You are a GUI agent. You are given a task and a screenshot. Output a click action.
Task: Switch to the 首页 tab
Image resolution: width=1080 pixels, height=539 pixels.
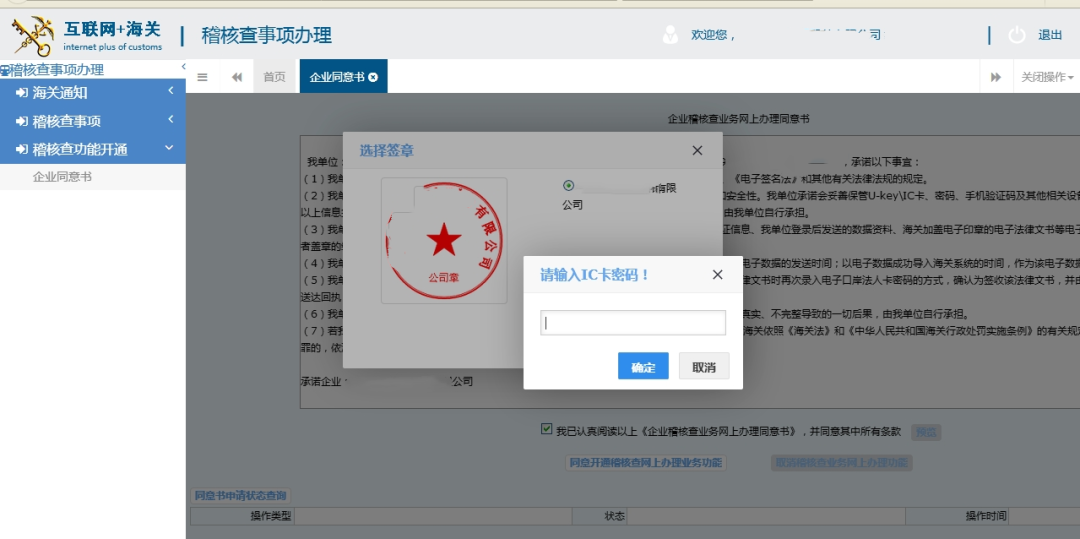[274, 76]
